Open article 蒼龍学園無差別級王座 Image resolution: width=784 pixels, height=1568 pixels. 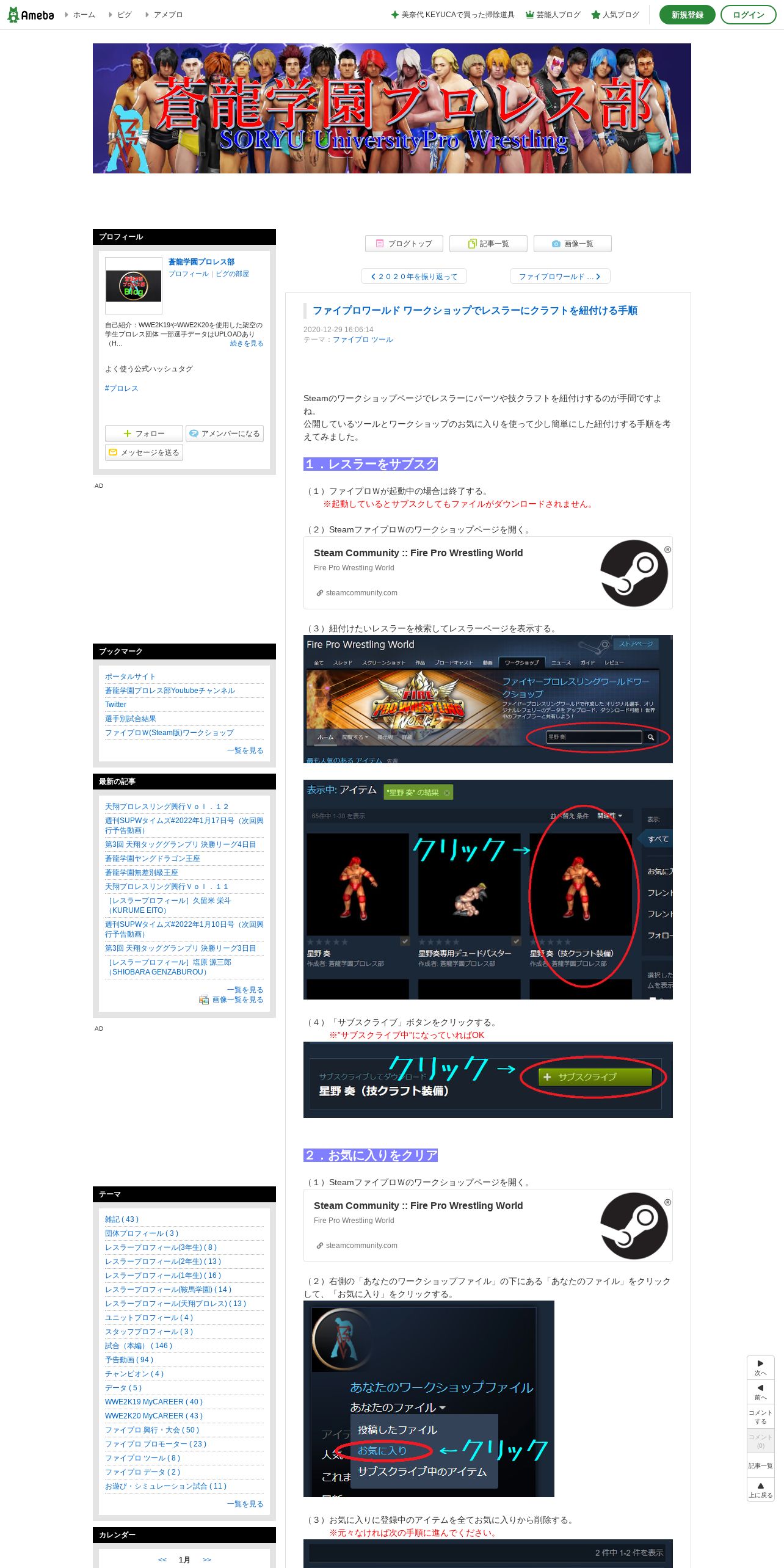coord(142,873)
